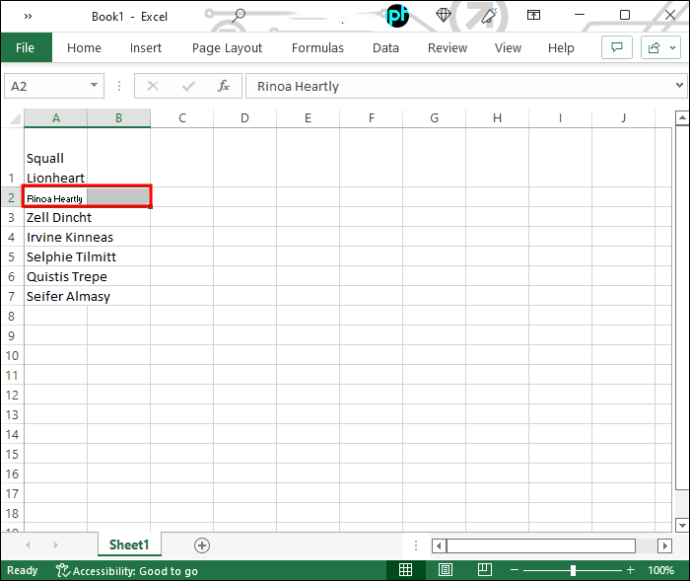The image size is (690, 581).
Task: Switch to the View tab
Action: pos(508,48)
